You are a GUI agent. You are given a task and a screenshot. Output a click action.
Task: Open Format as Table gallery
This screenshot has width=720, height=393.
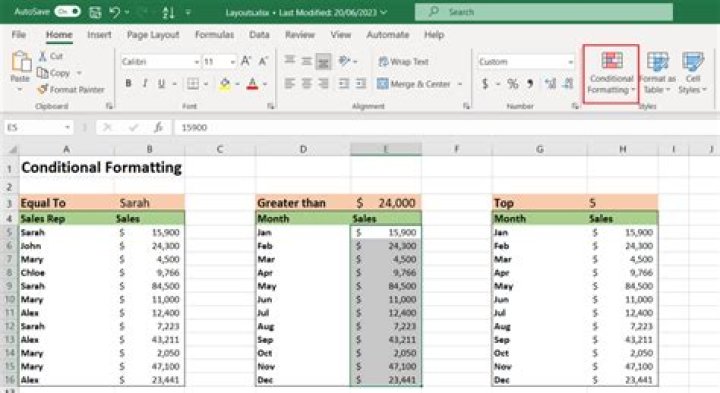click(x=657, y=73)
